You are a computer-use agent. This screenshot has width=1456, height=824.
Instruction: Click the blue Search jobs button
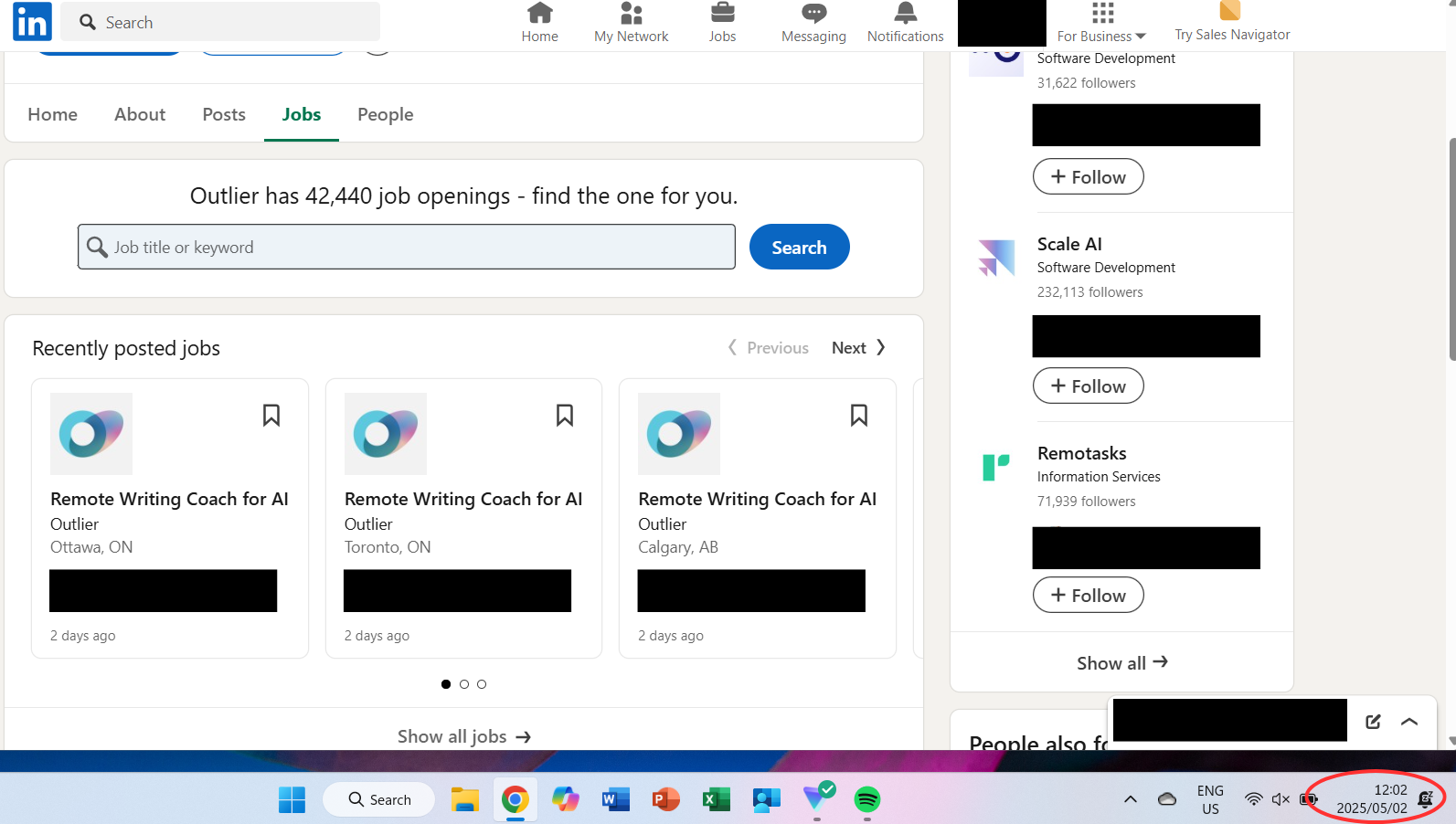[800, 247]
